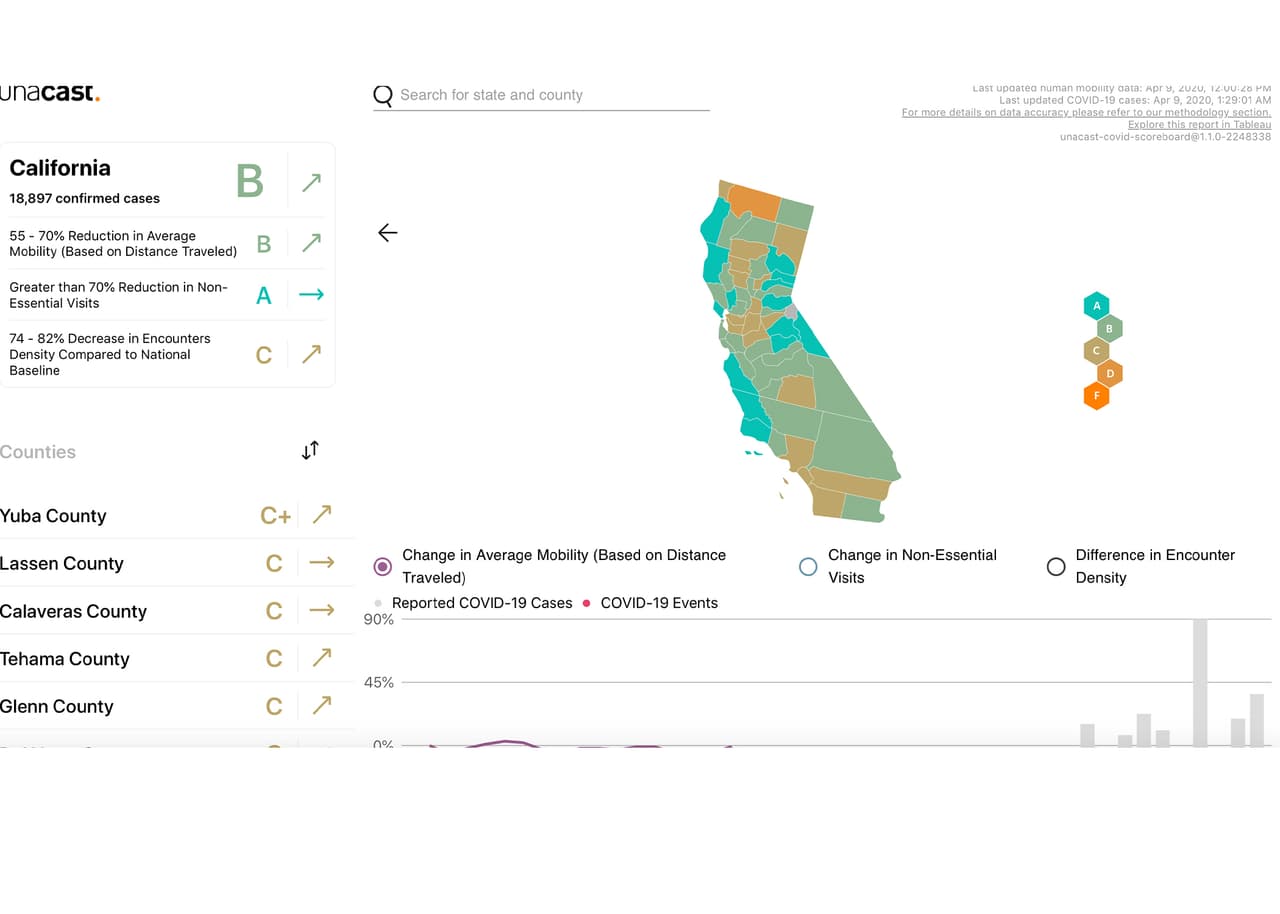Click the back arrow beside the map
Viewport: 1280px width, 914px height.
388,233
